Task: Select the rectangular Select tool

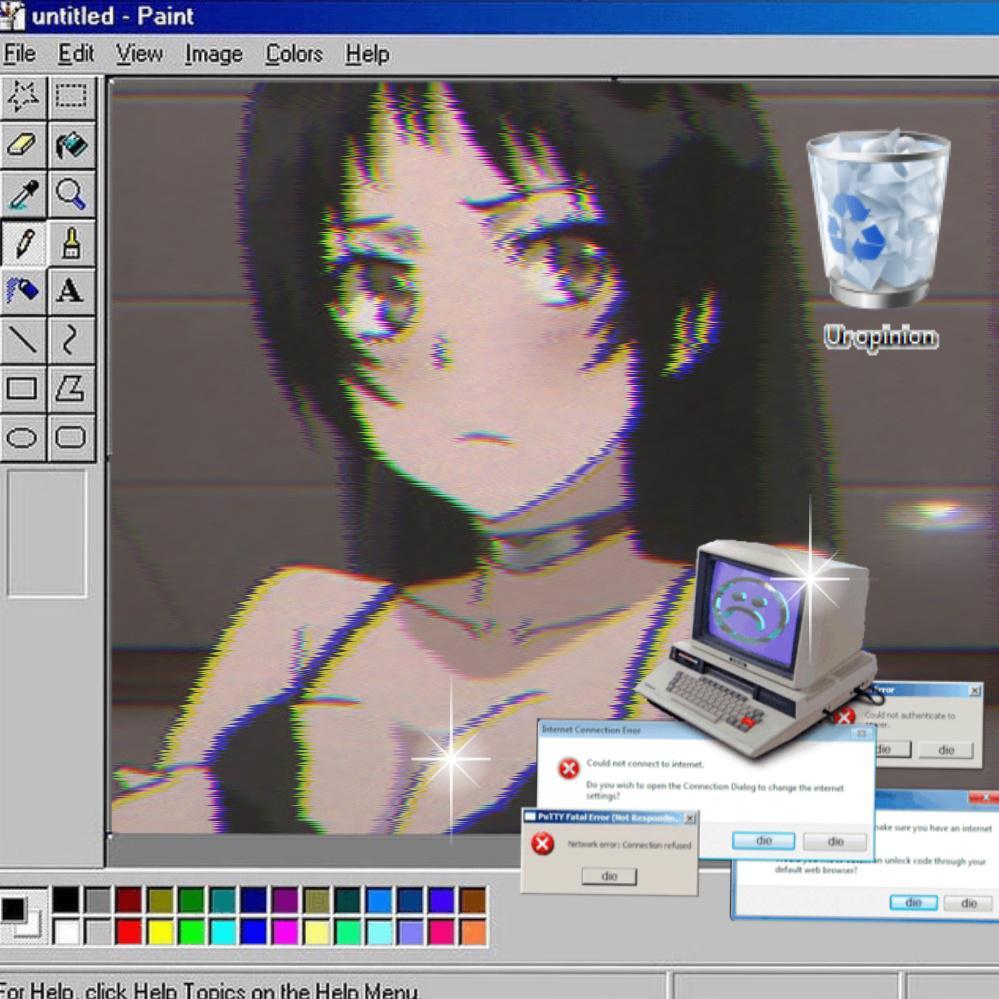Action: click(x=71, y=97)
